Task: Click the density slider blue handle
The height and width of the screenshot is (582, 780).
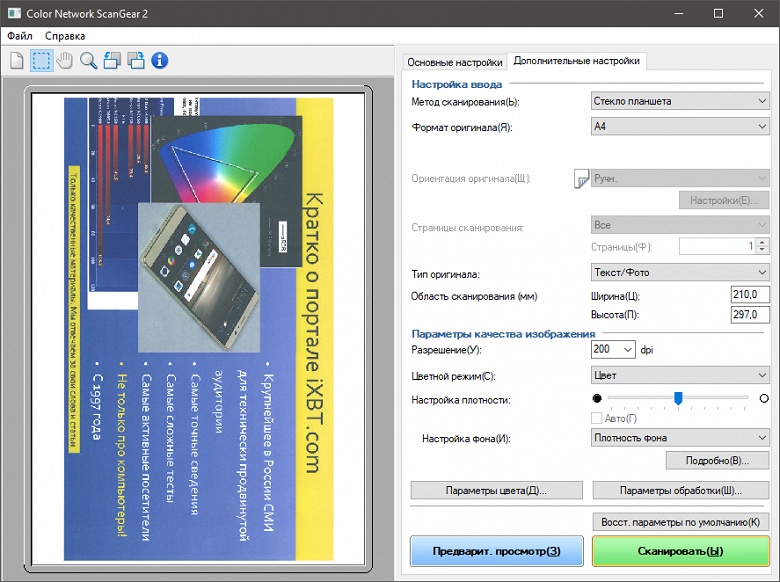Action: 678,398
